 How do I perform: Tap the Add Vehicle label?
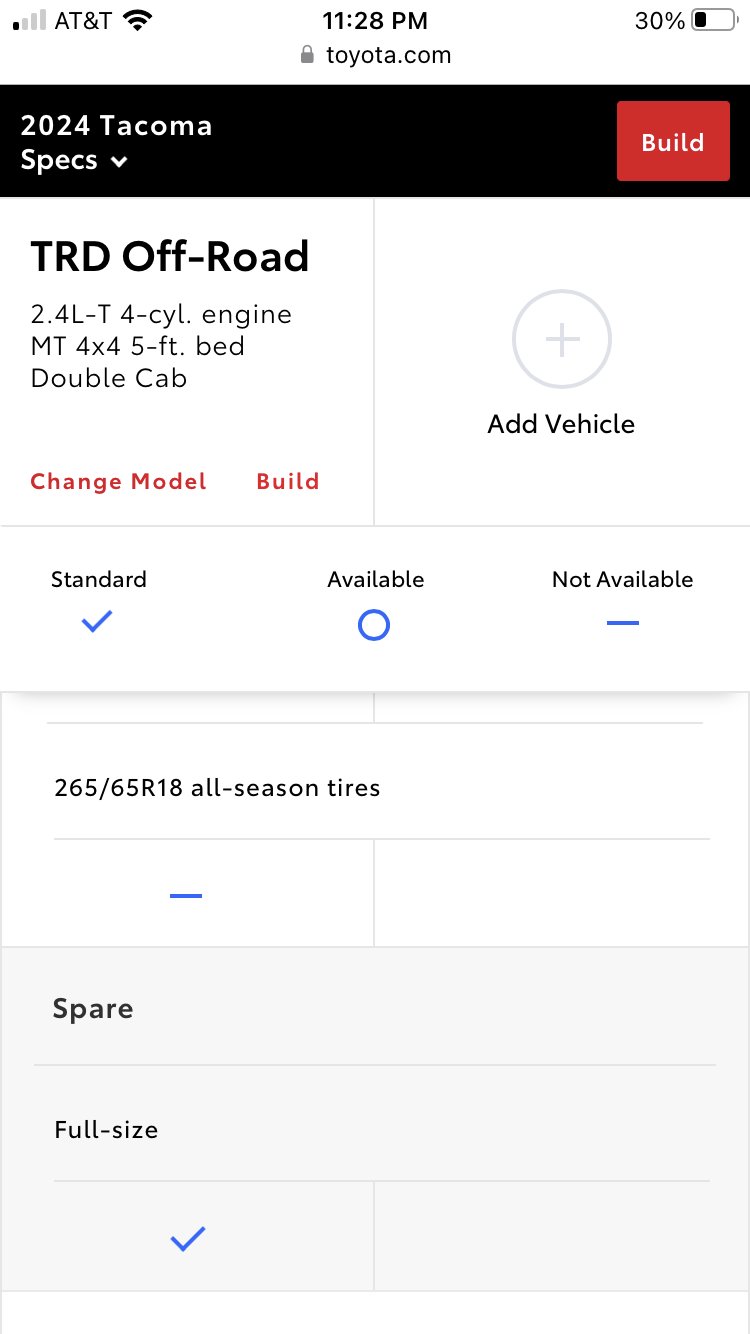(x=561, y=424)
